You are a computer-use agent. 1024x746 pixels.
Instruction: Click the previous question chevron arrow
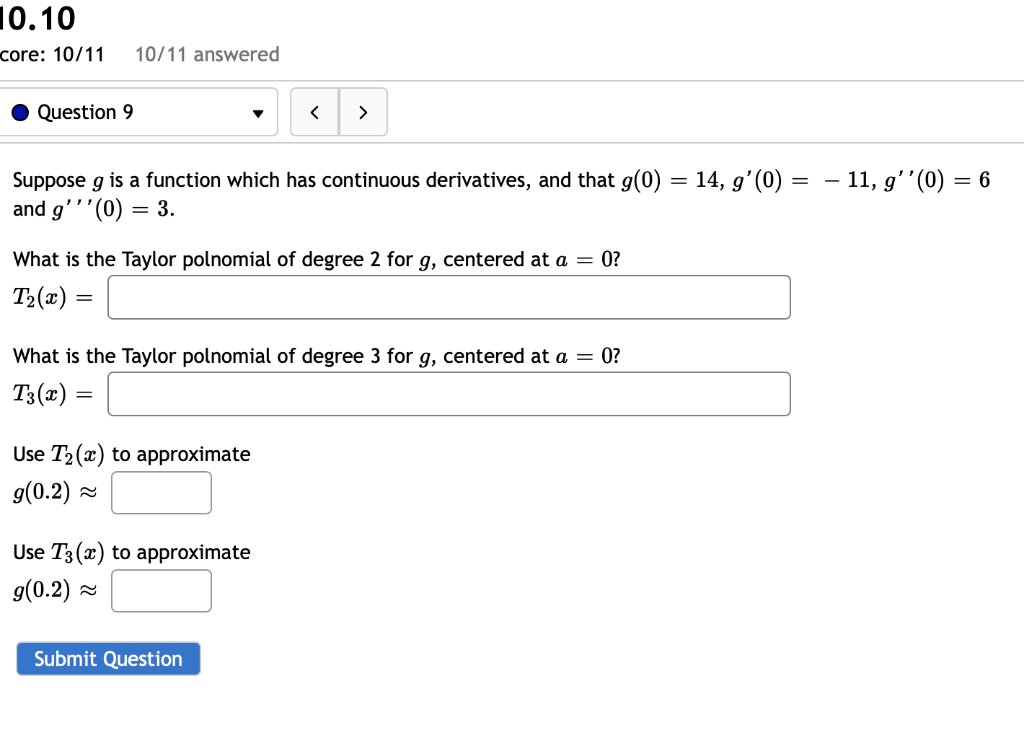click(314, 112)
